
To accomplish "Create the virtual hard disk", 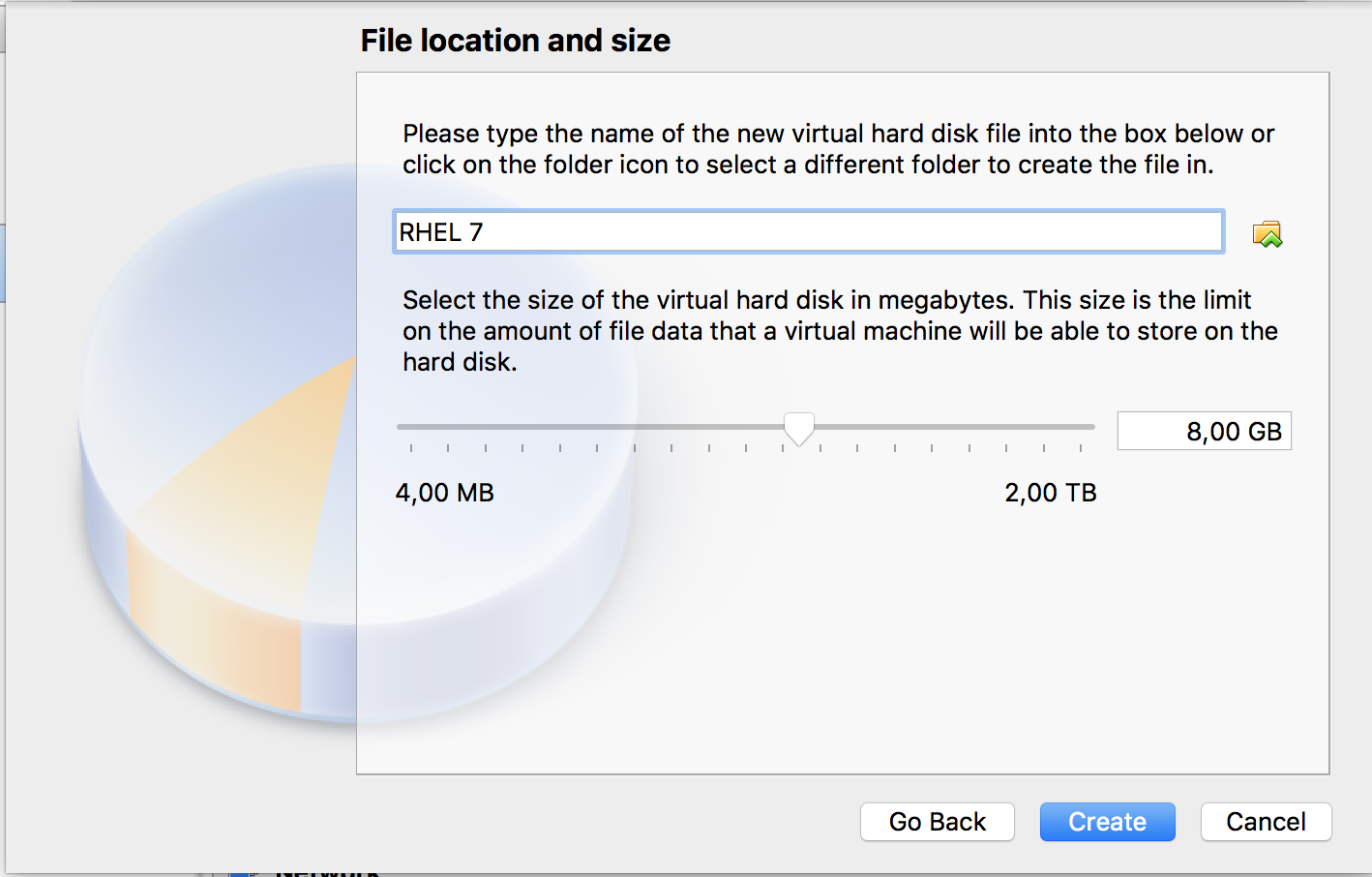I will [x=1107, y=822].
